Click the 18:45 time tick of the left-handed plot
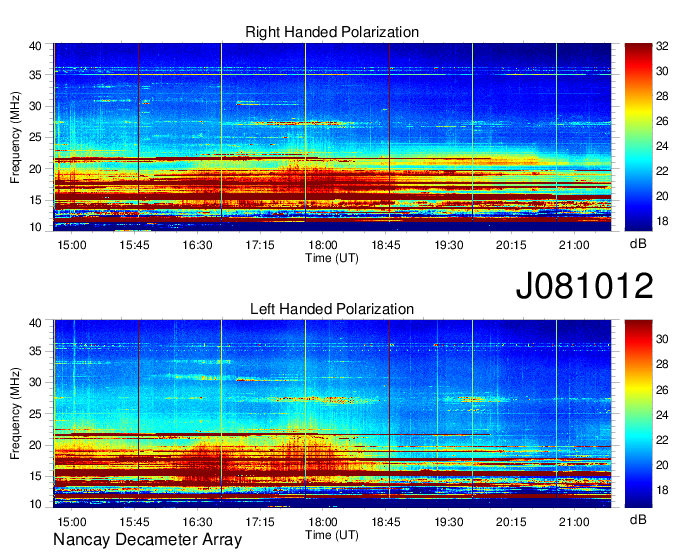Screen dimensions: 680x552 click(386, 522)
